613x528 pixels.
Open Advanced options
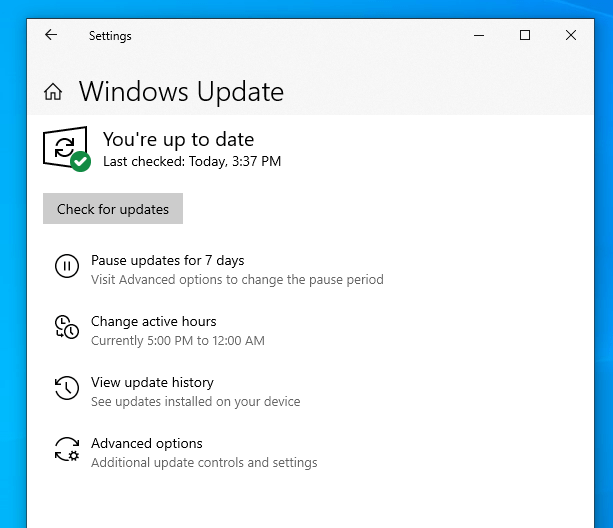click(146, 444)
